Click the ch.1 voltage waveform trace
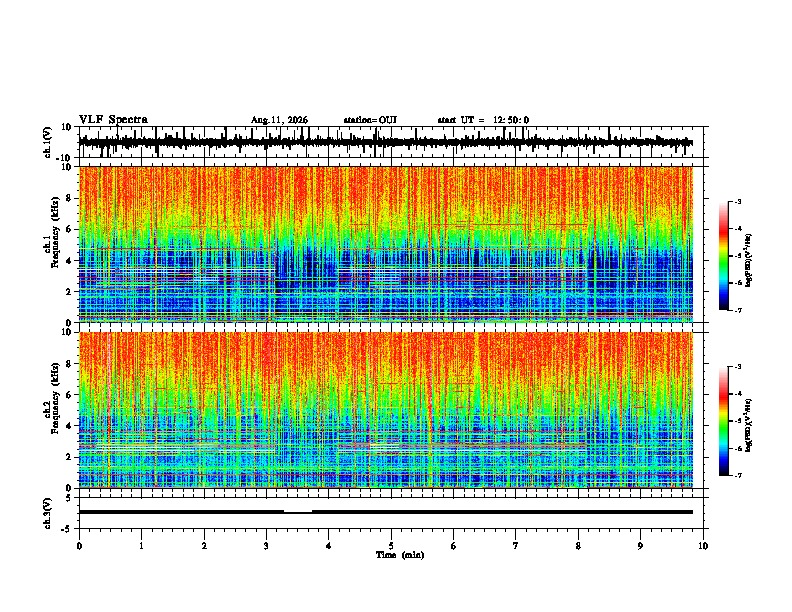This screenshot has width=792, height=612. click(385, 142)
